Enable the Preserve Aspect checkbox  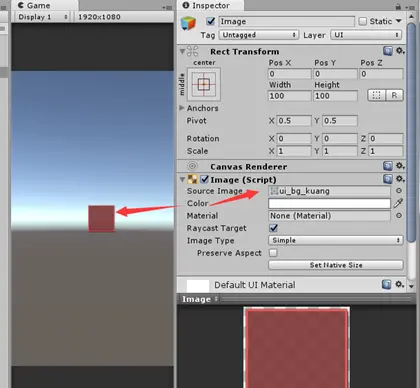pyautogui.click(x=273, y=253)
